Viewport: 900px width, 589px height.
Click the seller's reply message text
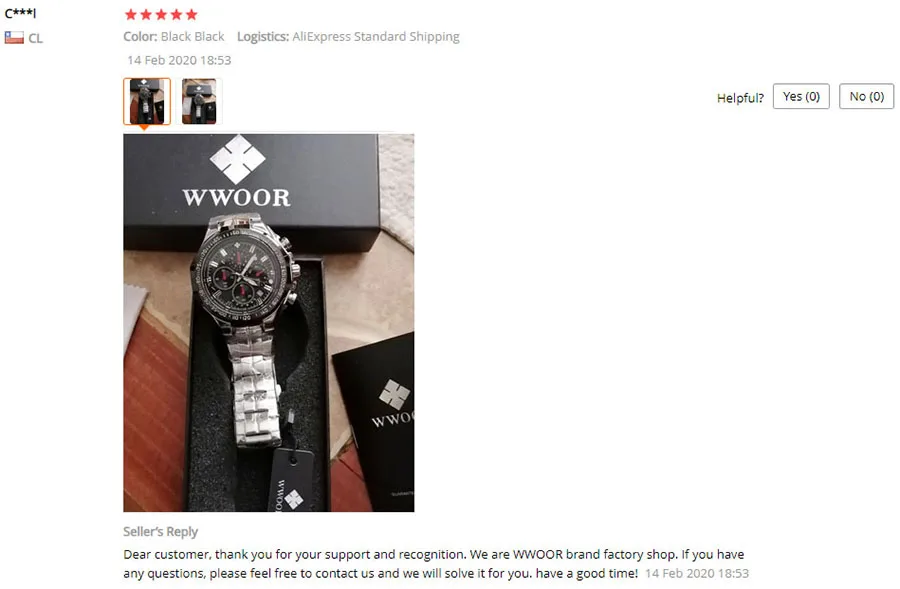tap(436, 564)
